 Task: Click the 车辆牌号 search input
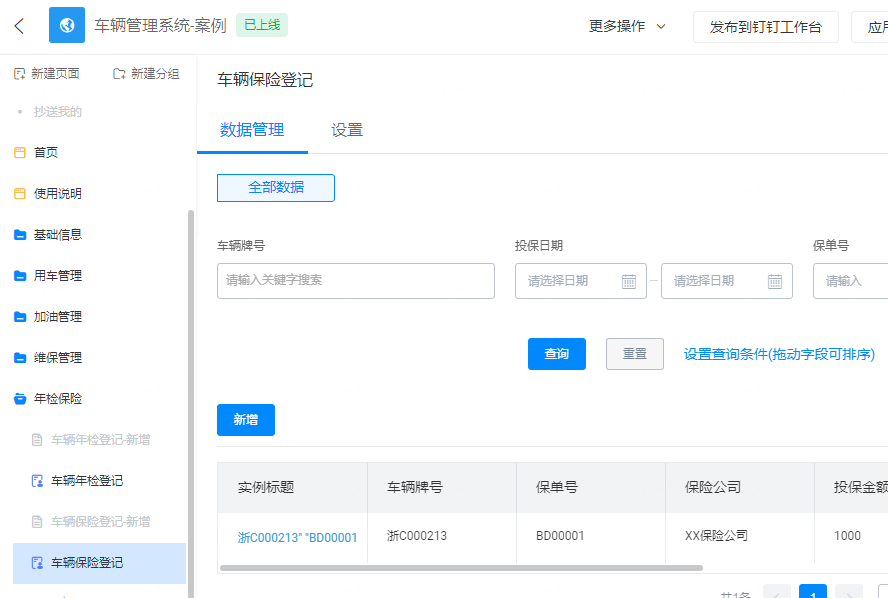coord(356,281)
